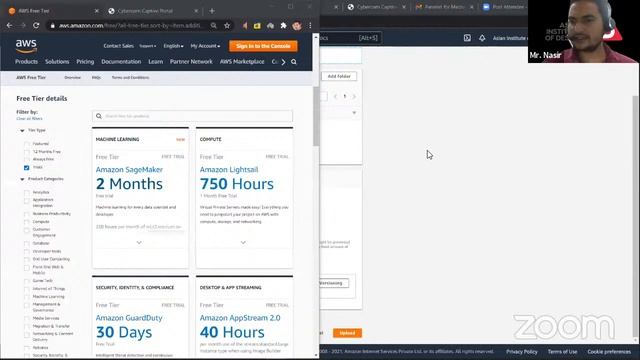640x360 pixels.
Task: Go to previous page in console pagination
Action: 335,96
